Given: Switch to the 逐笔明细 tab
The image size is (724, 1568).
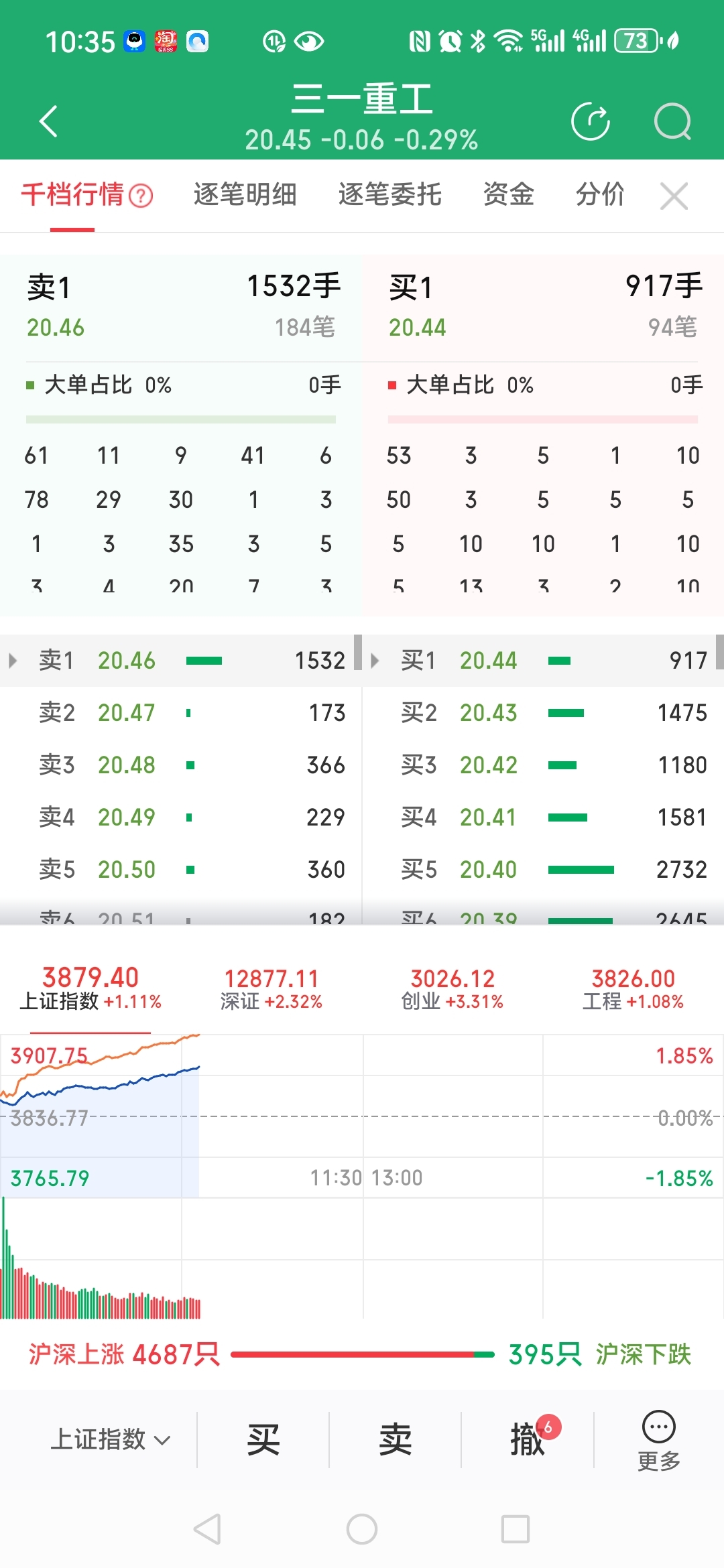Looking at the screenshot, I should coord(245,195).
